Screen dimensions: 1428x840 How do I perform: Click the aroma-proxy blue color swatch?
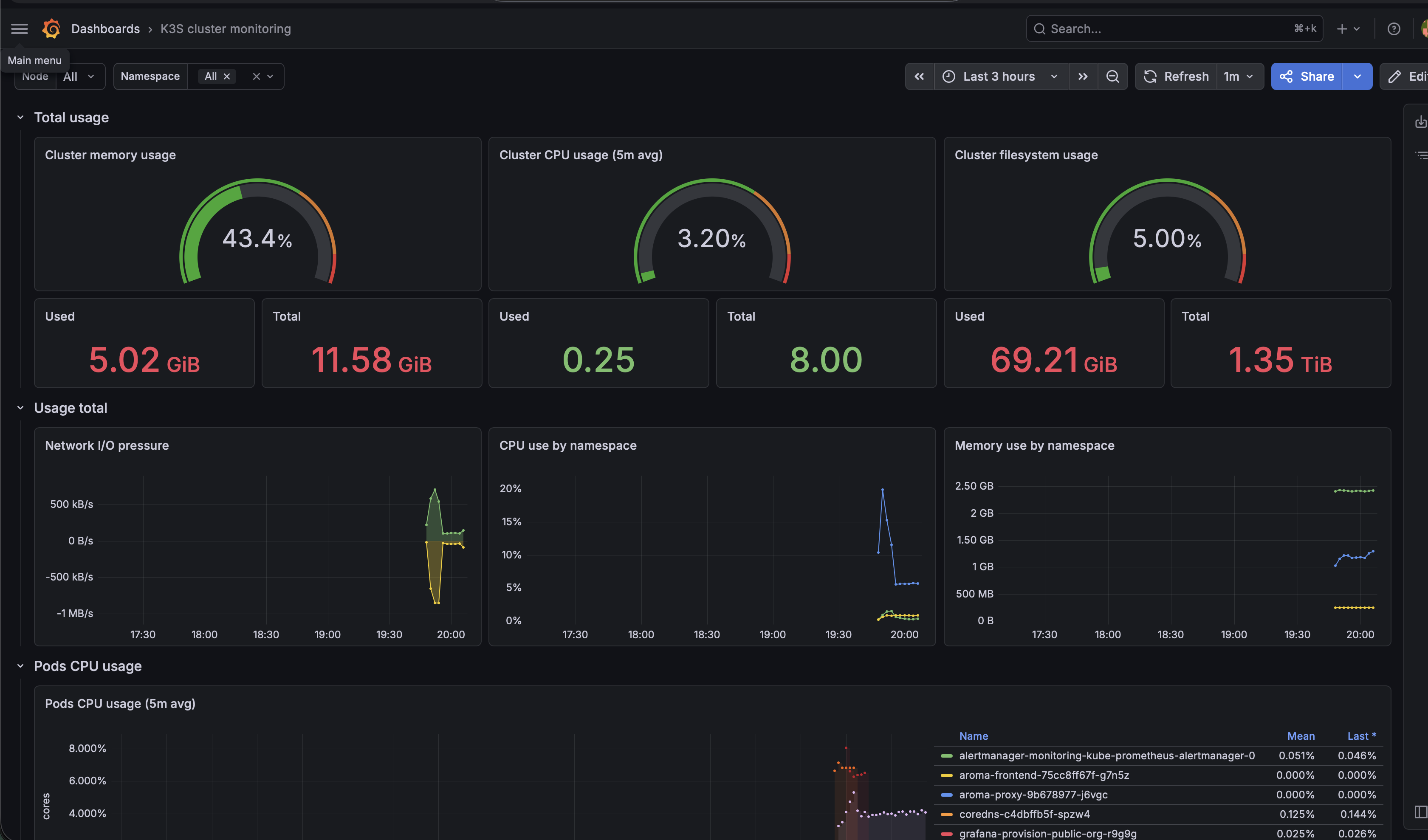[946, 795]
